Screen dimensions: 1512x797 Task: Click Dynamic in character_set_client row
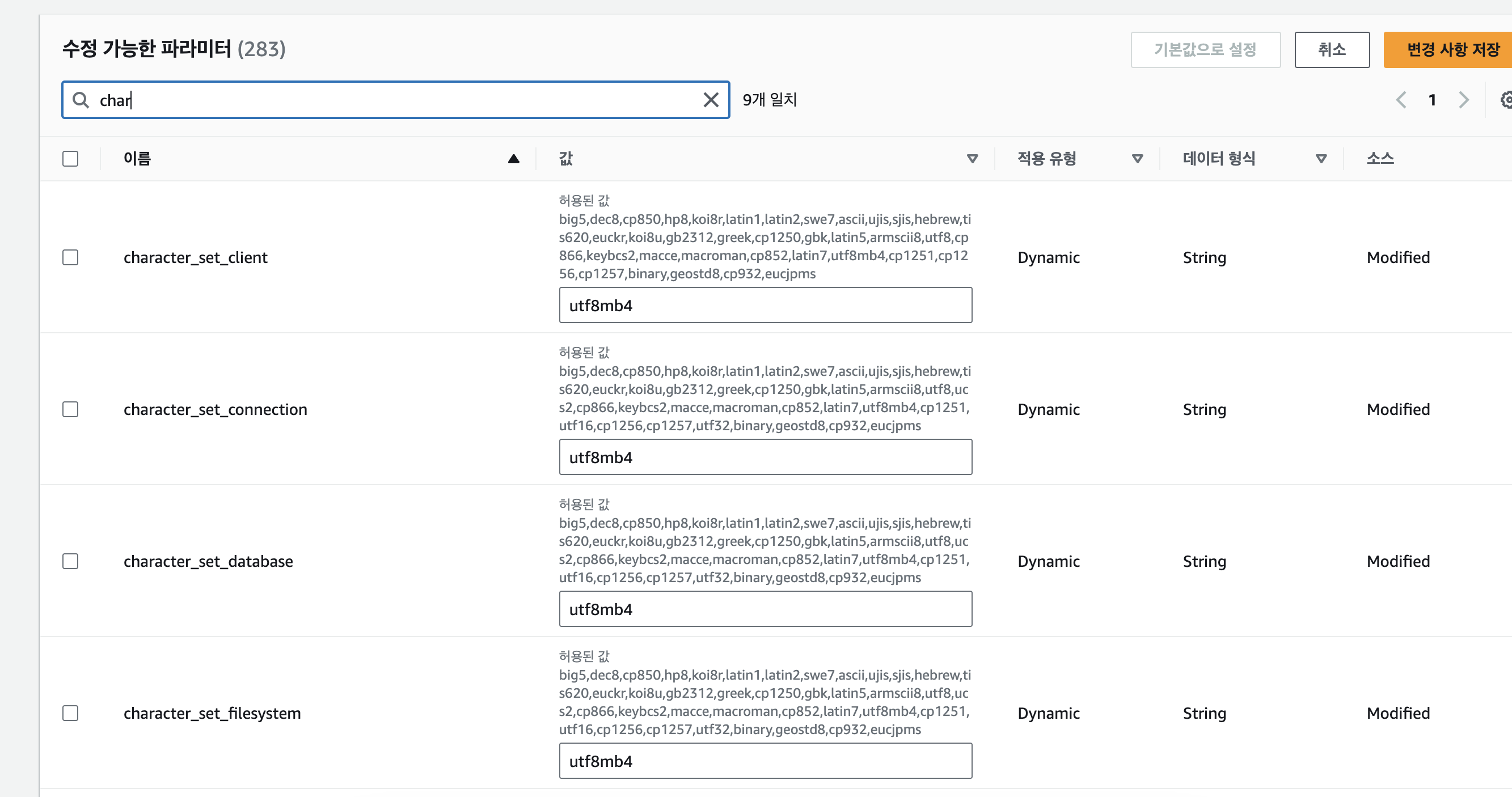click(1048, 257)
